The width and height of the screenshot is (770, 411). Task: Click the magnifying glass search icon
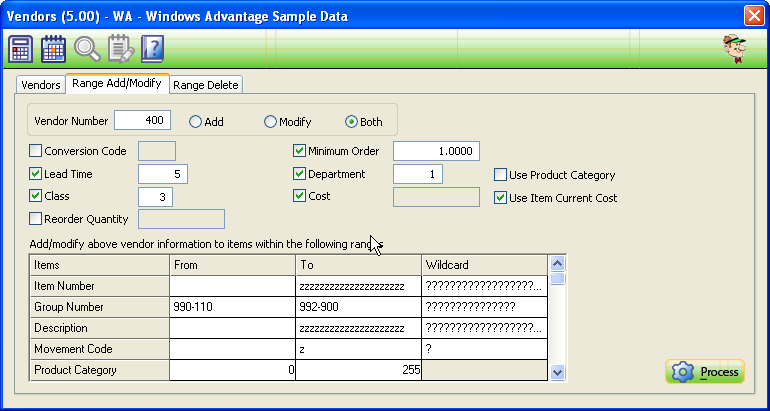[x=87, y=49]
